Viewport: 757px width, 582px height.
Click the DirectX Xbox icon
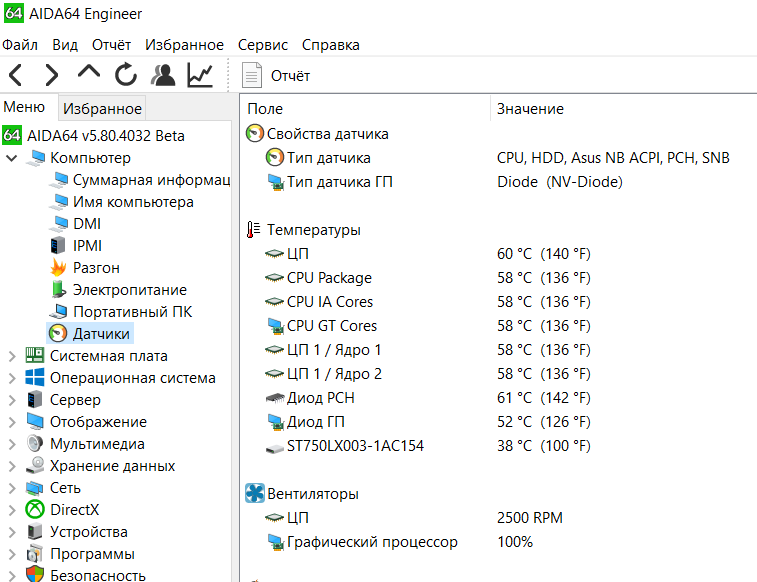tap(35, 510)
